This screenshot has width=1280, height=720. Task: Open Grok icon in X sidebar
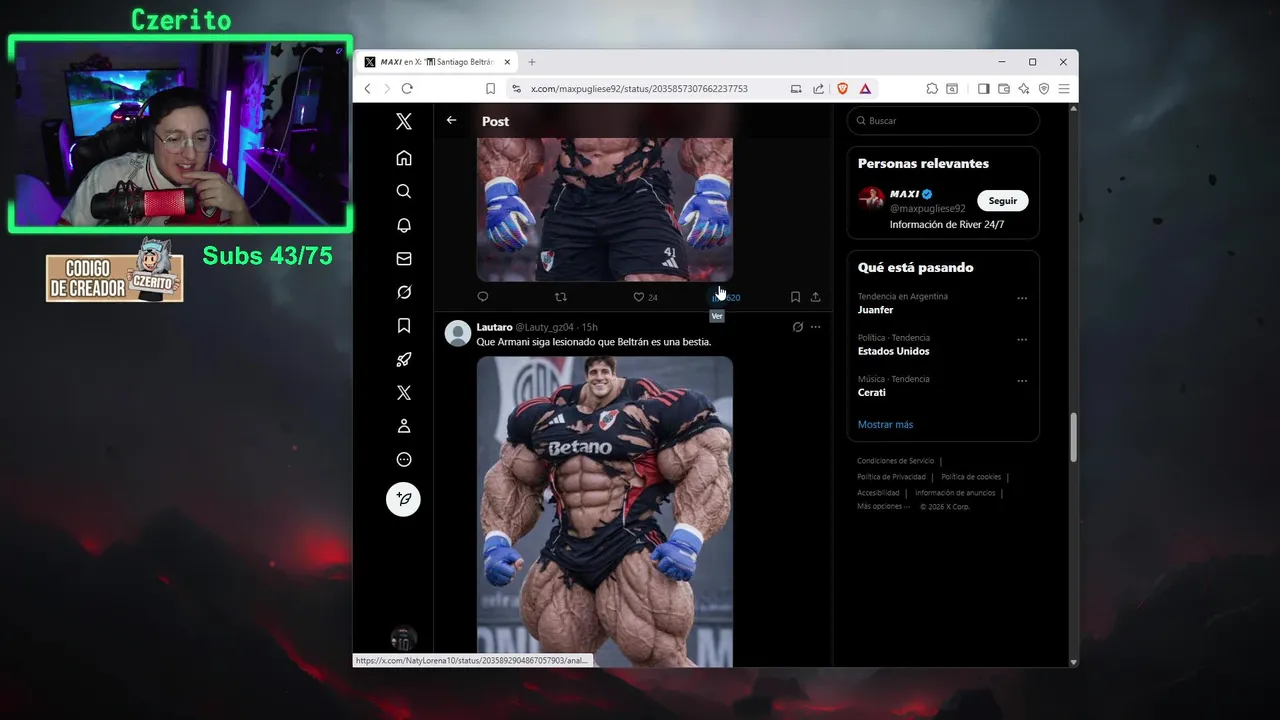click(404, 292)
